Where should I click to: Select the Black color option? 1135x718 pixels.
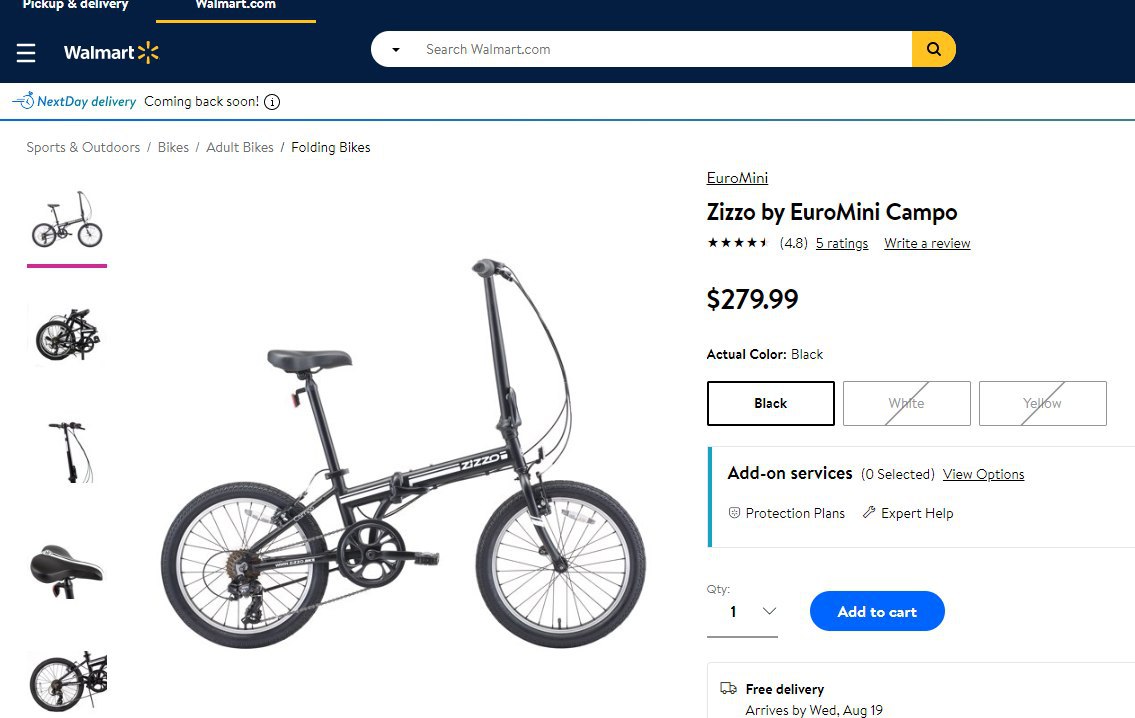tap(770, 403)
